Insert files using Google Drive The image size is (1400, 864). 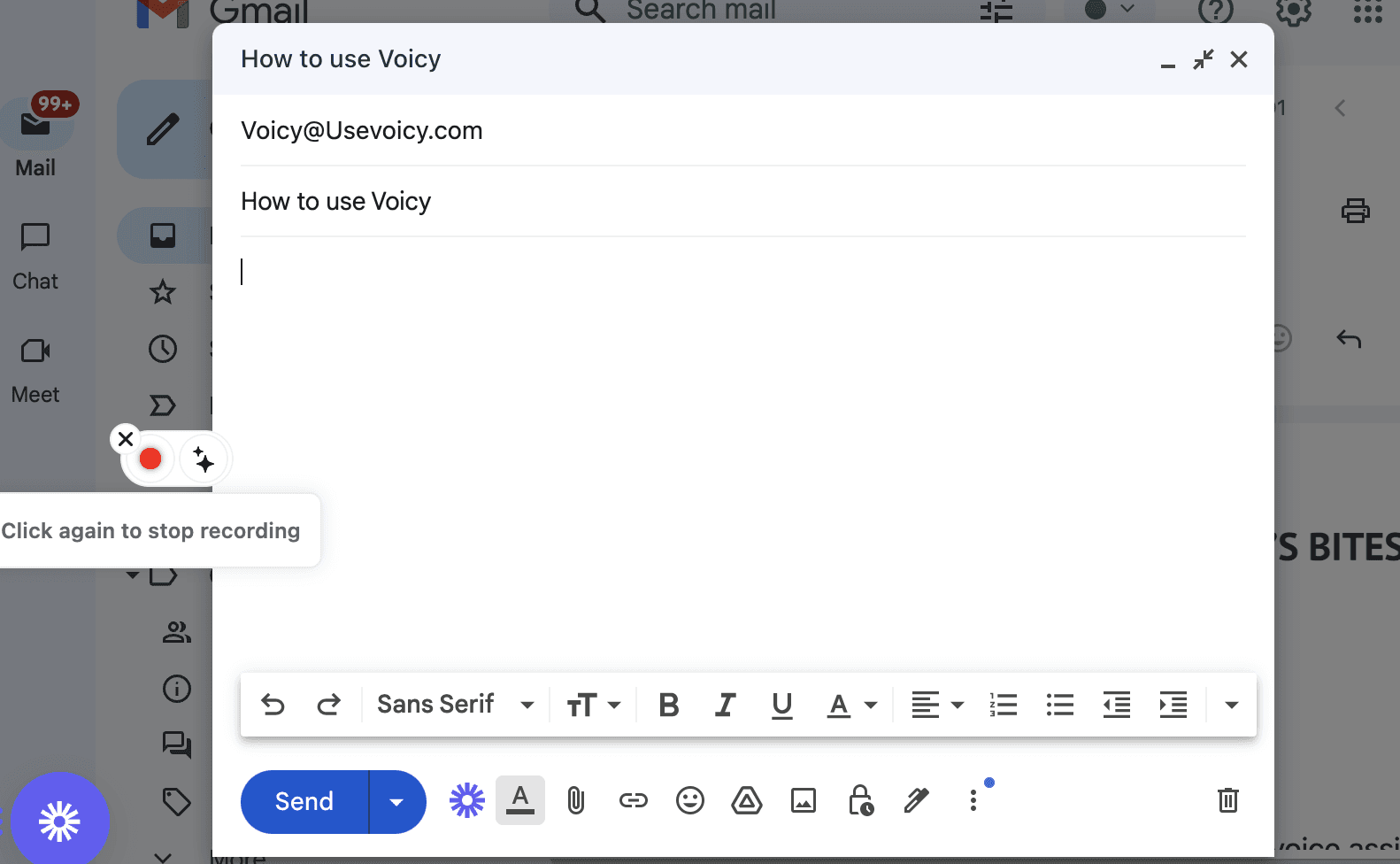point(747,801)
